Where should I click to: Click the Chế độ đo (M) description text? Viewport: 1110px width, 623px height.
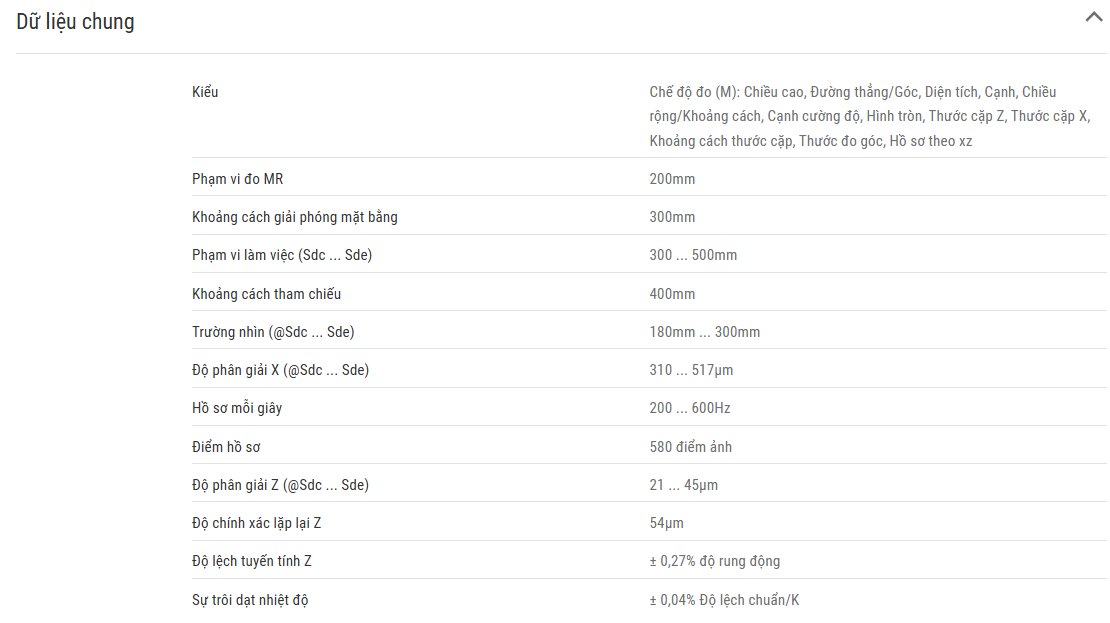click(x=870, y=116)
